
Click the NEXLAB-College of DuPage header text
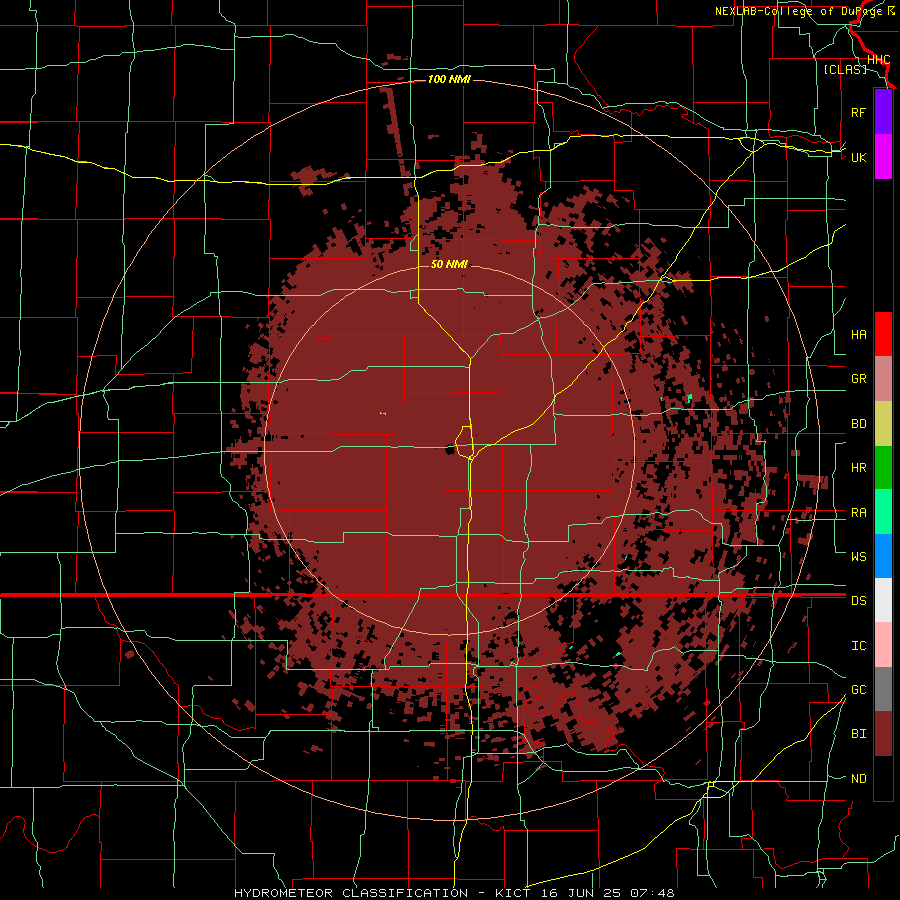coord(799,11)
